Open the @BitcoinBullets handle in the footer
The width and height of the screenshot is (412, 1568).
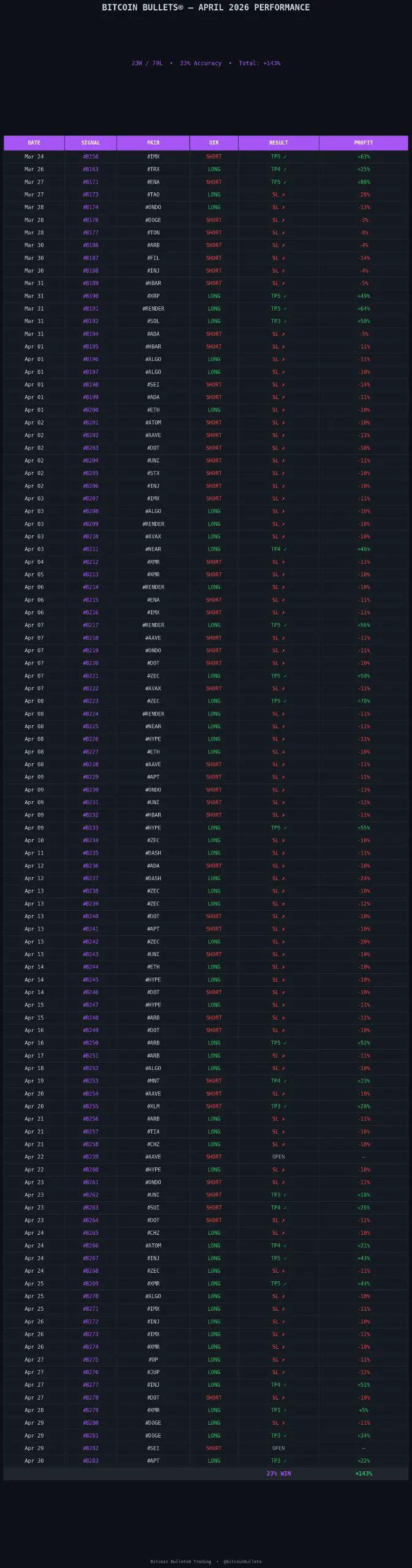[242, 1561]
